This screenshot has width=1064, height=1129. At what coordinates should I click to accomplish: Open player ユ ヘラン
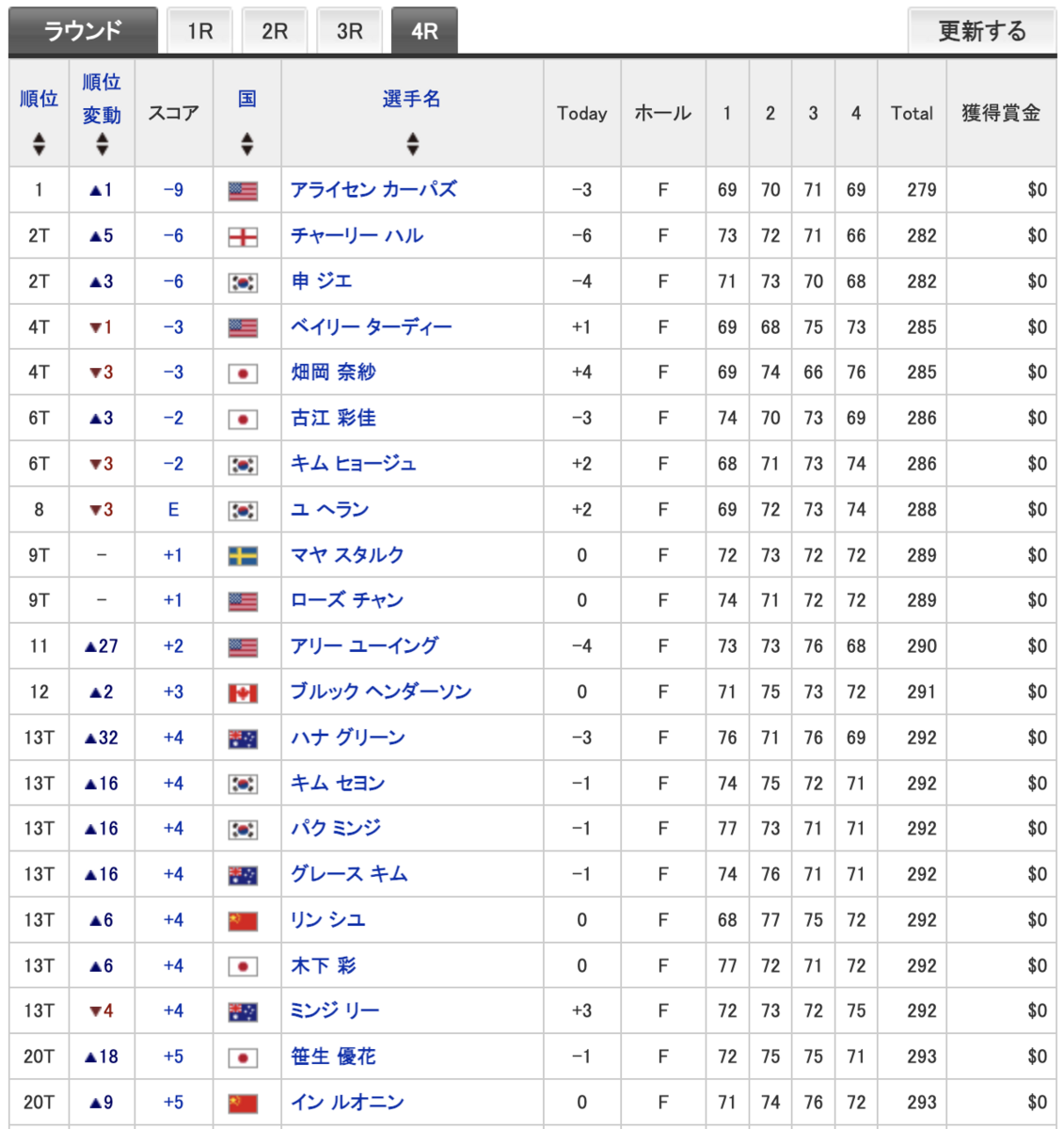[329, 510]
